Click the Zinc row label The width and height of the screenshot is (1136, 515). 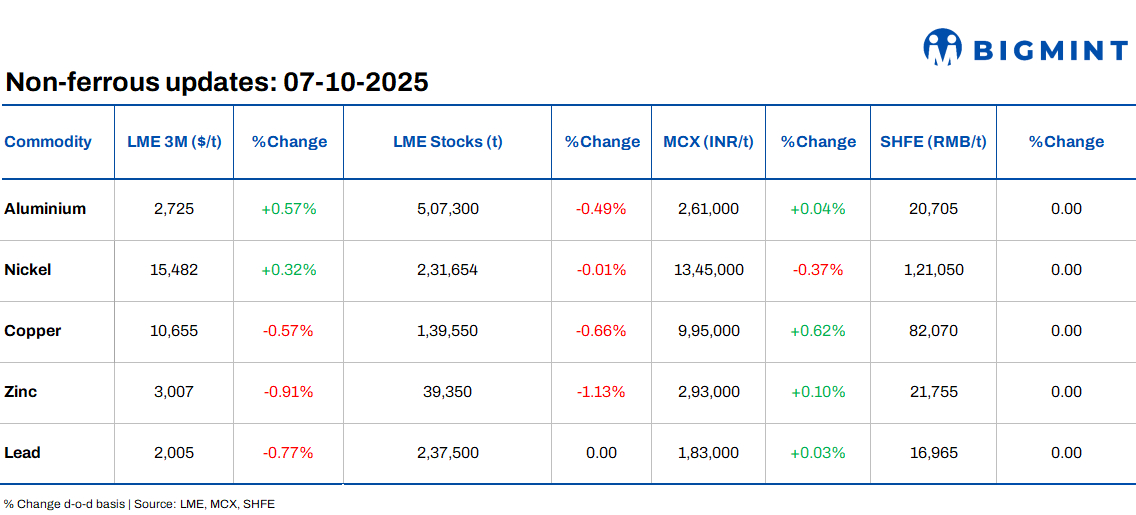point(21,392)
